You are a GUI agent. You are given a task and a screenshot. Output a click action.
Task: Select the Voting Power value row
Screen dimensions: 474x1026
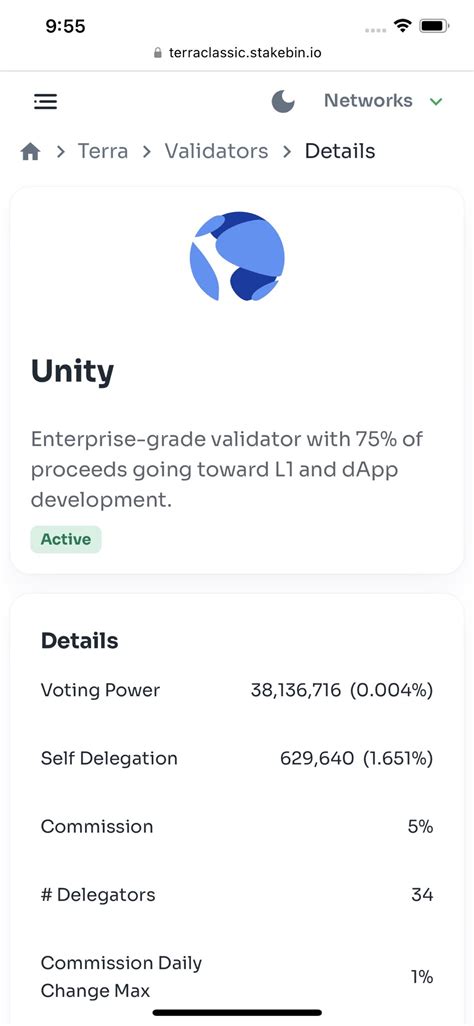click(x=237, y=690)
